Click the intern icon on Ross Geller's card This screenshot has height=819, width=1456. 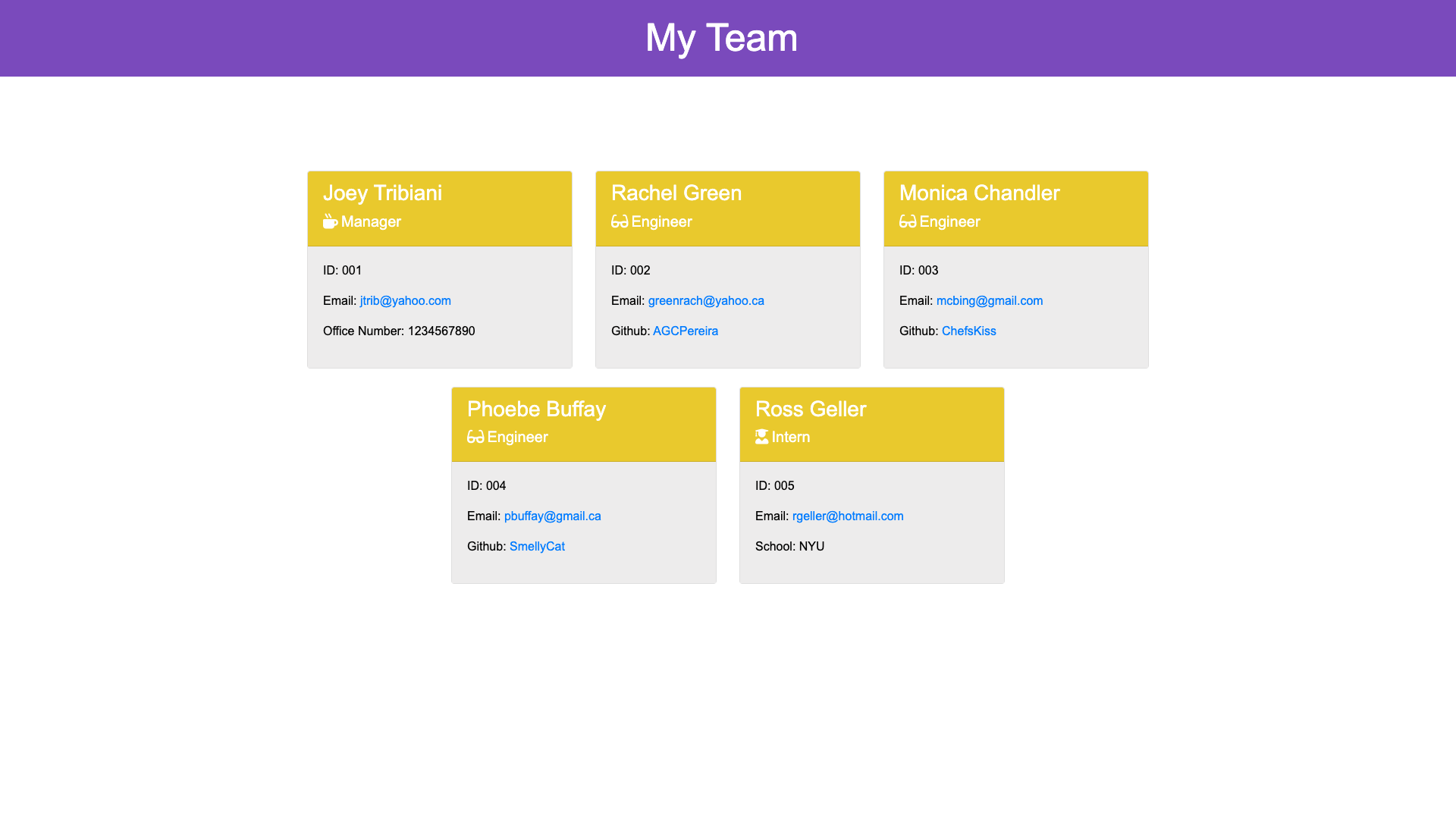point(761,437)
